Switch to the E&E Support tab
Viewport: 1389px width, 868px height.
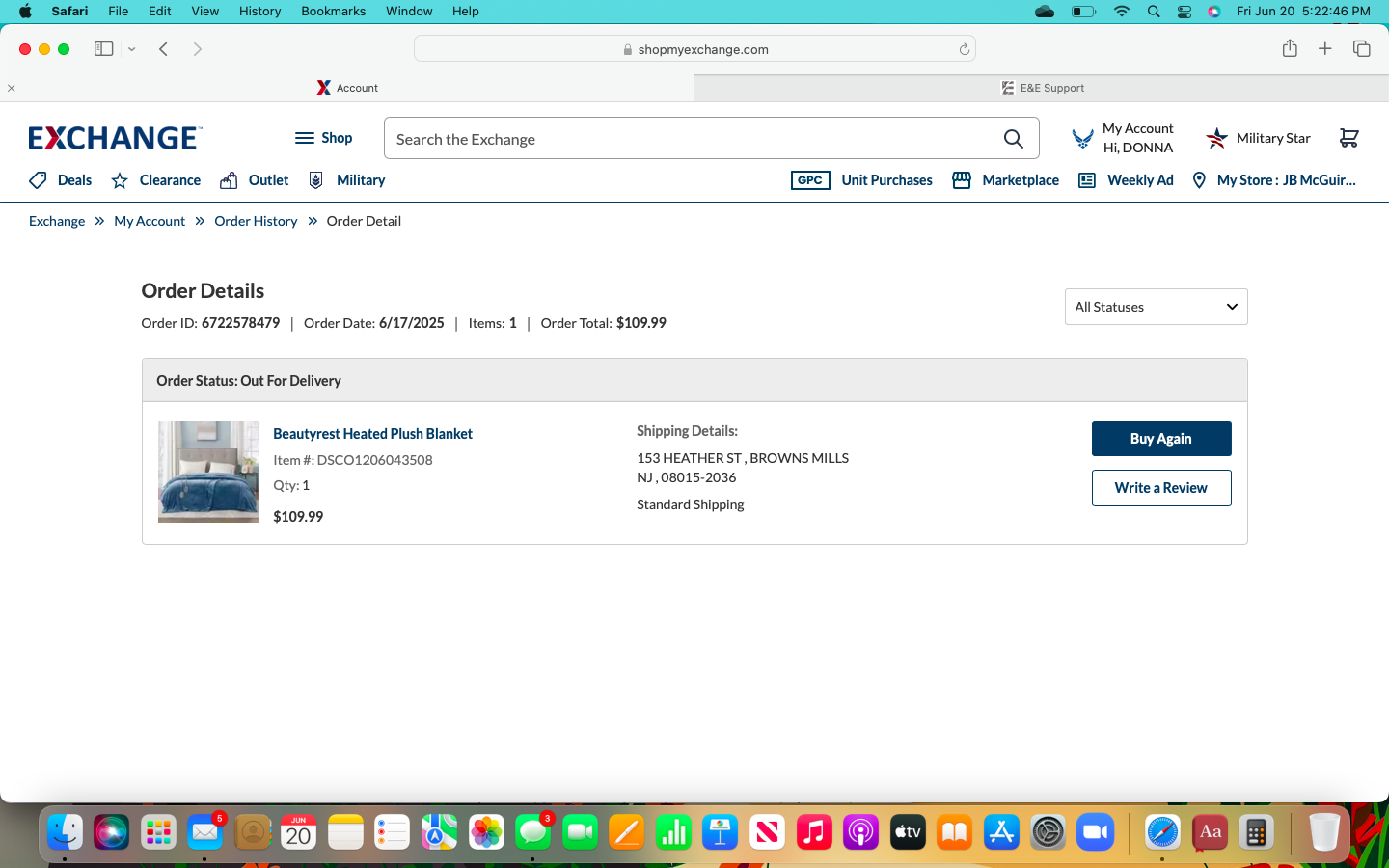click(x=1042, y=88)
